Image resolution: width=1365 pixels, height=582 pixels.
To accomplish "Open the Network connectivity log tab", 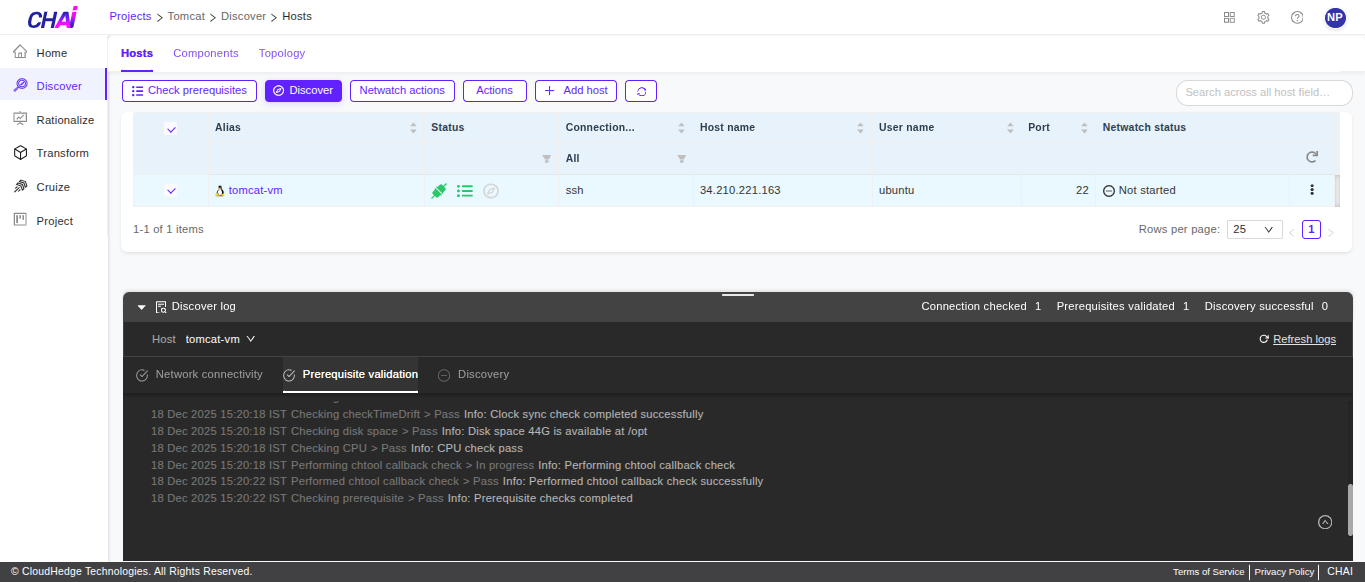I will click(199, 374).
